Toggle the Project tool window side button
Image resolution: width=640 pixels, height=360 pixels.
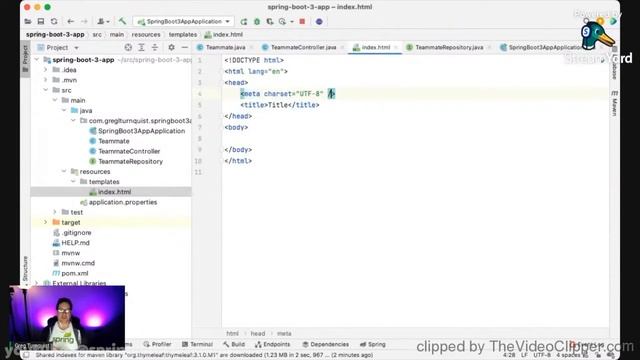click(x=25, y=58)
